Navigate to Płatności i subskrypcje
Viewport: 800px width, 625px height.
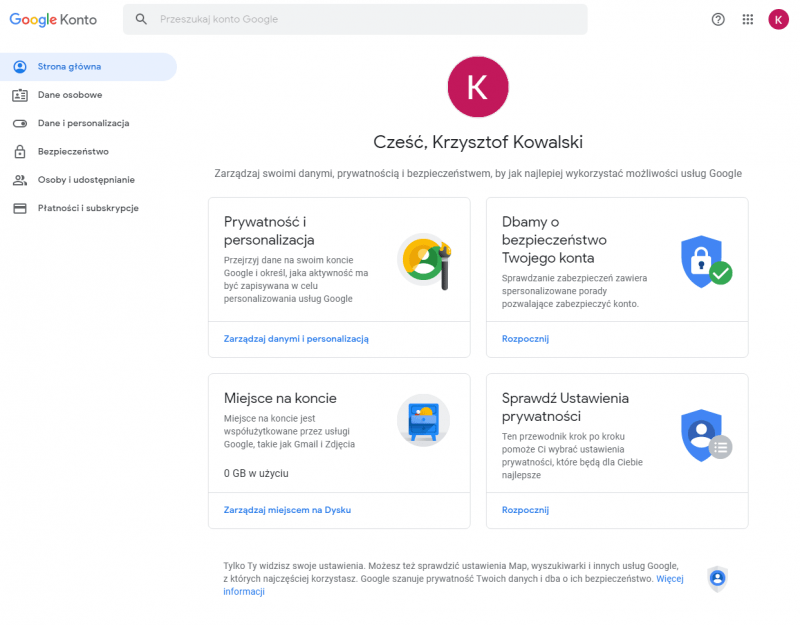click(88, 208)
